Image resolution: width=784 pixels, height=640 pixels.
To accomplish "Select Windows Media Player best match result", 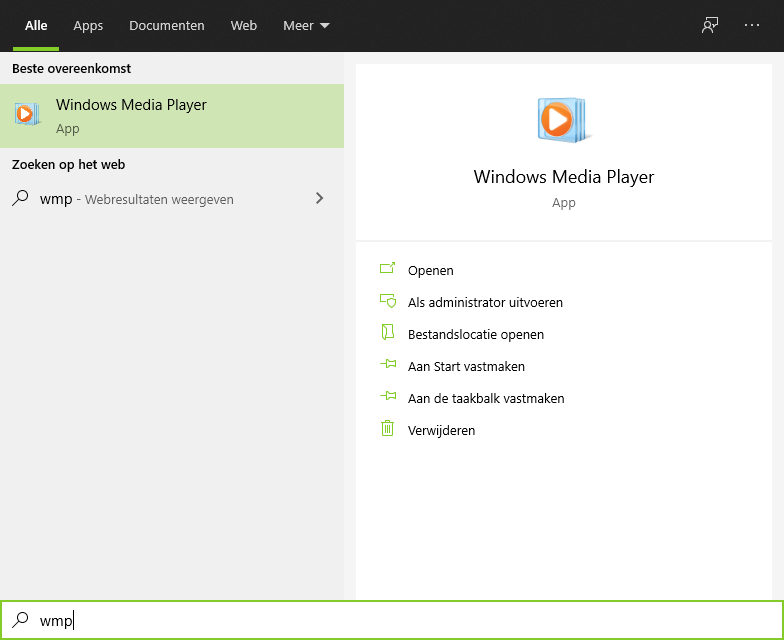I will [x=172, y=116].
